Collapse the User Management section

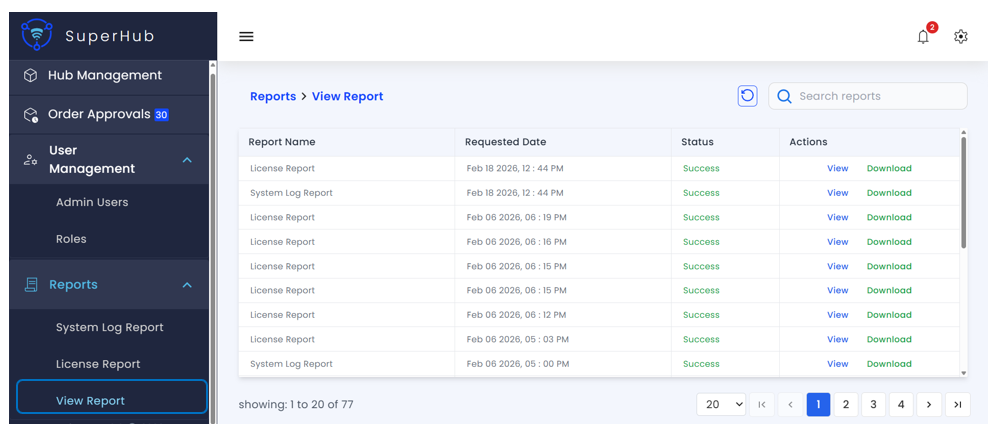click(x=187, y=160)
